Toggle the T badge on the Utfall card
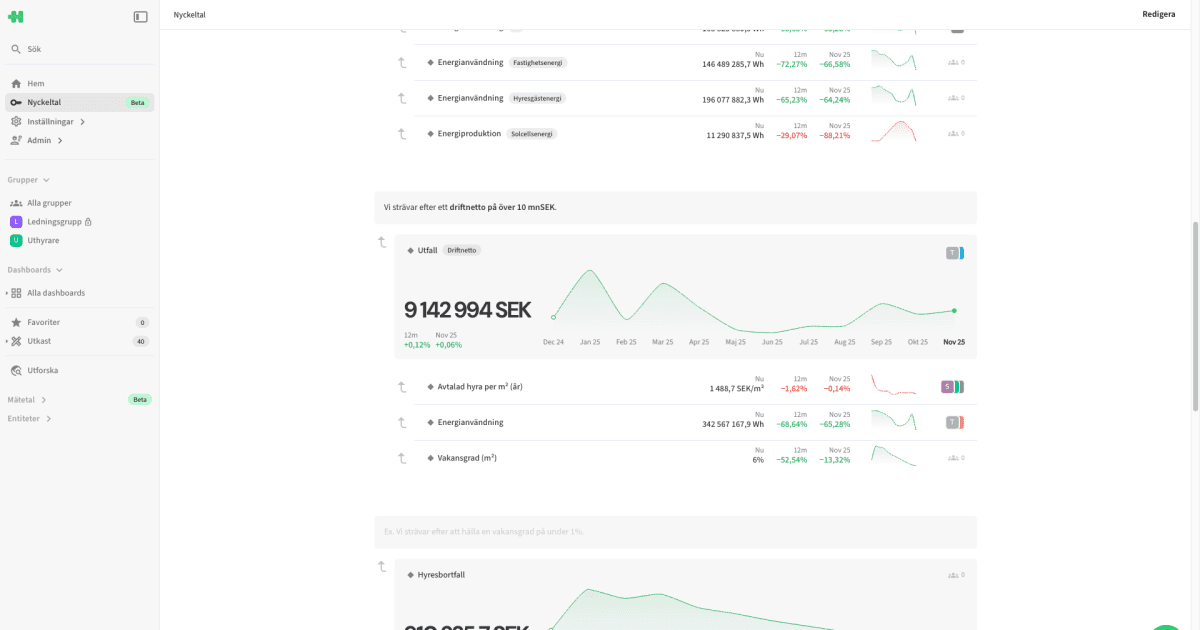Screen dimensions: 1200x630 pos(954,253)
